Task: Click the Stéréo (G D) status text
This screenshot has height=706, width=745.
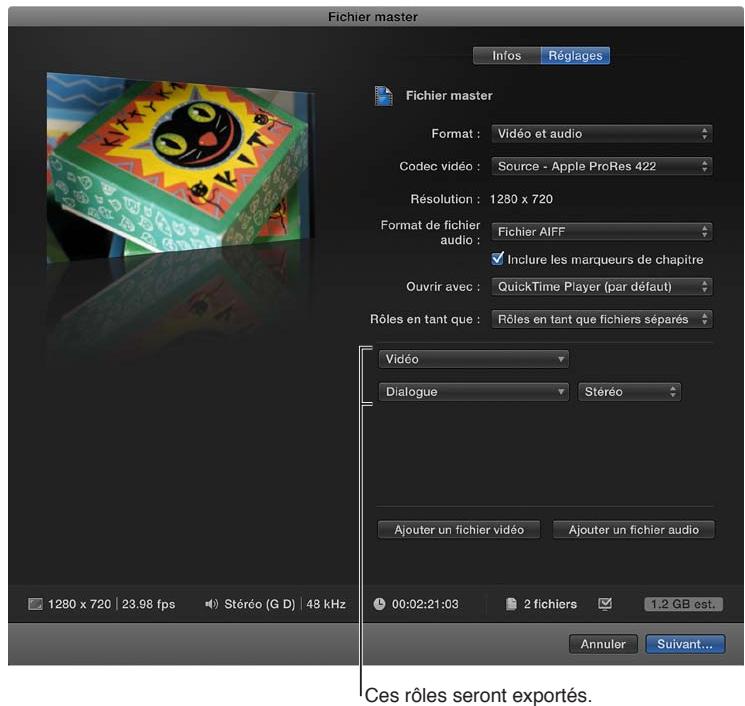Action: 259,604
